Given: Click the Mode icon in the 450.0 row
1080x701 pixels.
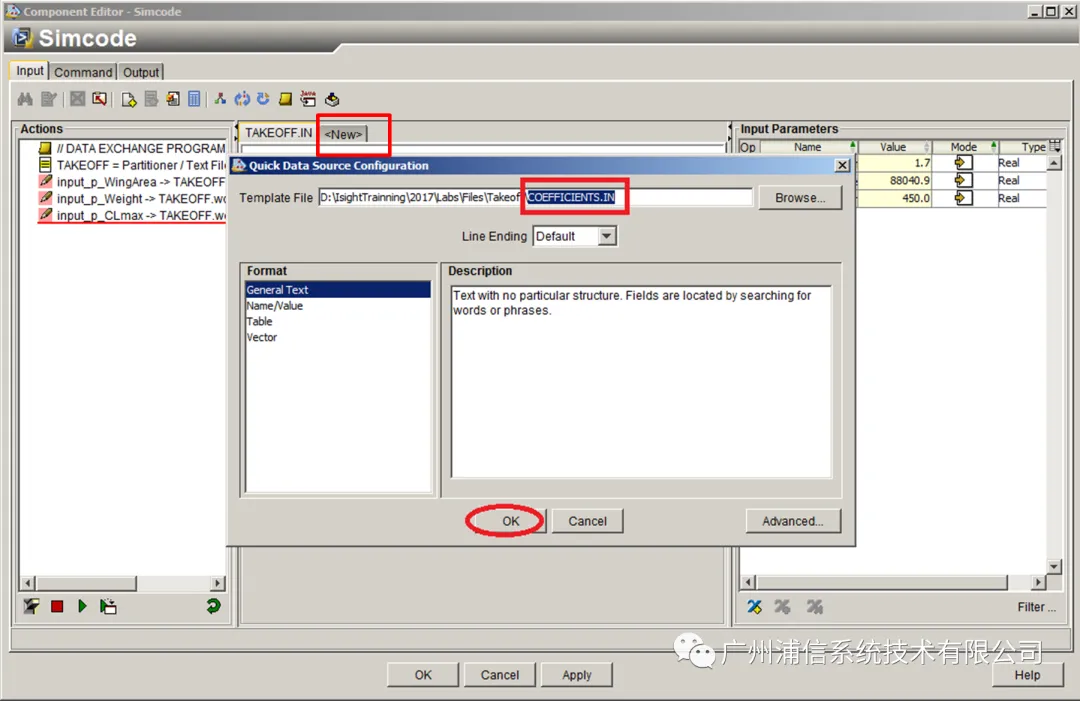Looking at the screenshot, I should pos(963,198).
